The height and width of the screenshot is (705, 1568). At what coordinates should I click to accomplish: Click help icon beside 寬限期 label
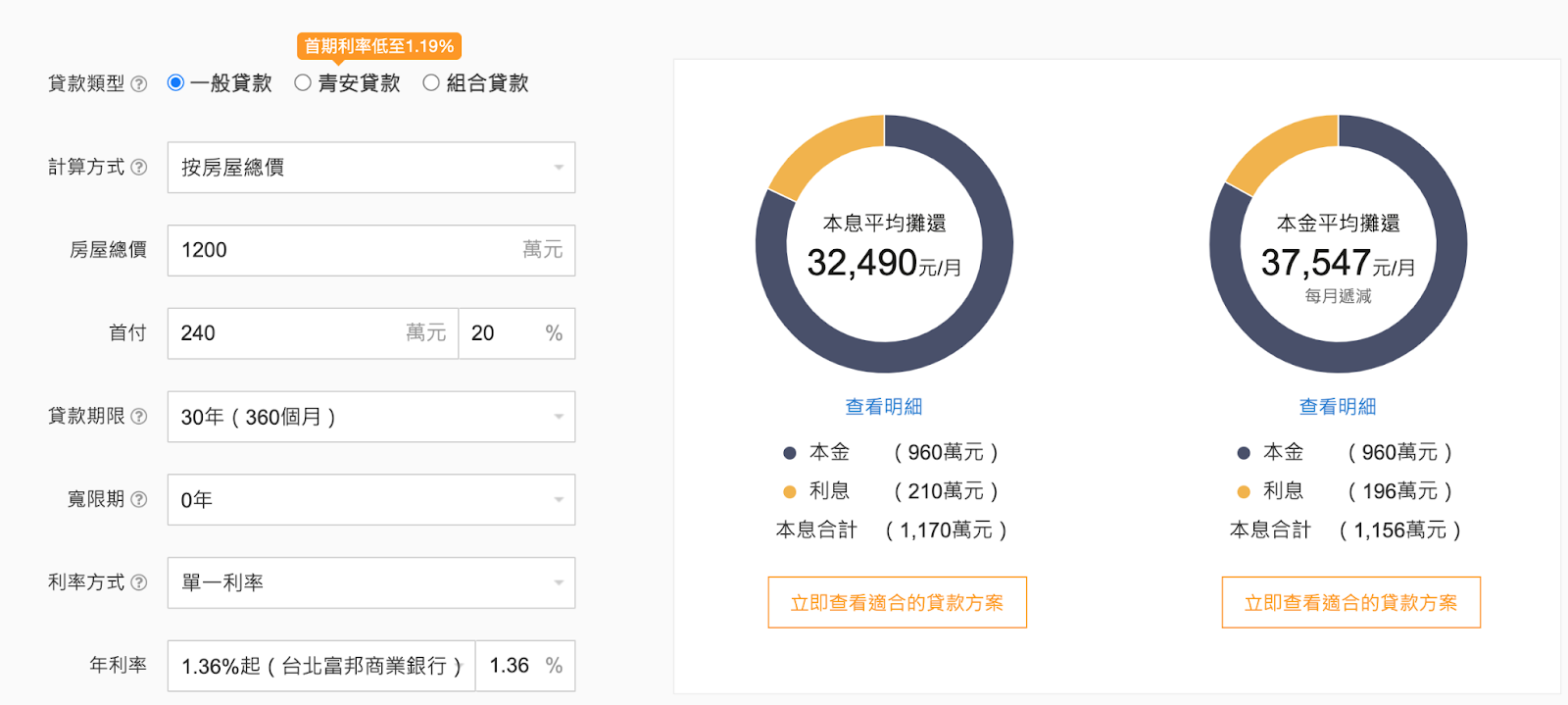pos(139,499)
